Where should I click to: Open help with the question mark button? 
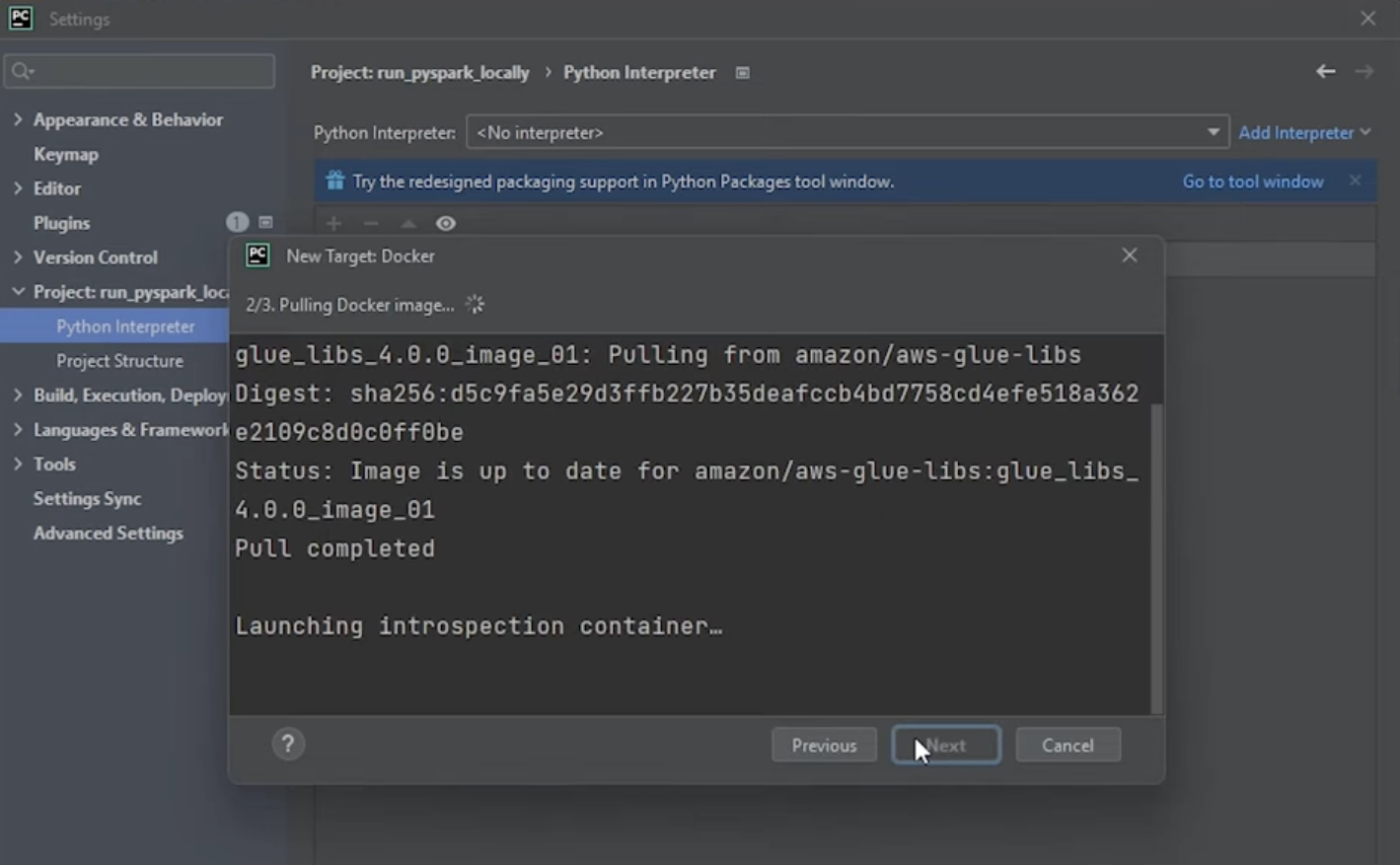click(288, 744)
